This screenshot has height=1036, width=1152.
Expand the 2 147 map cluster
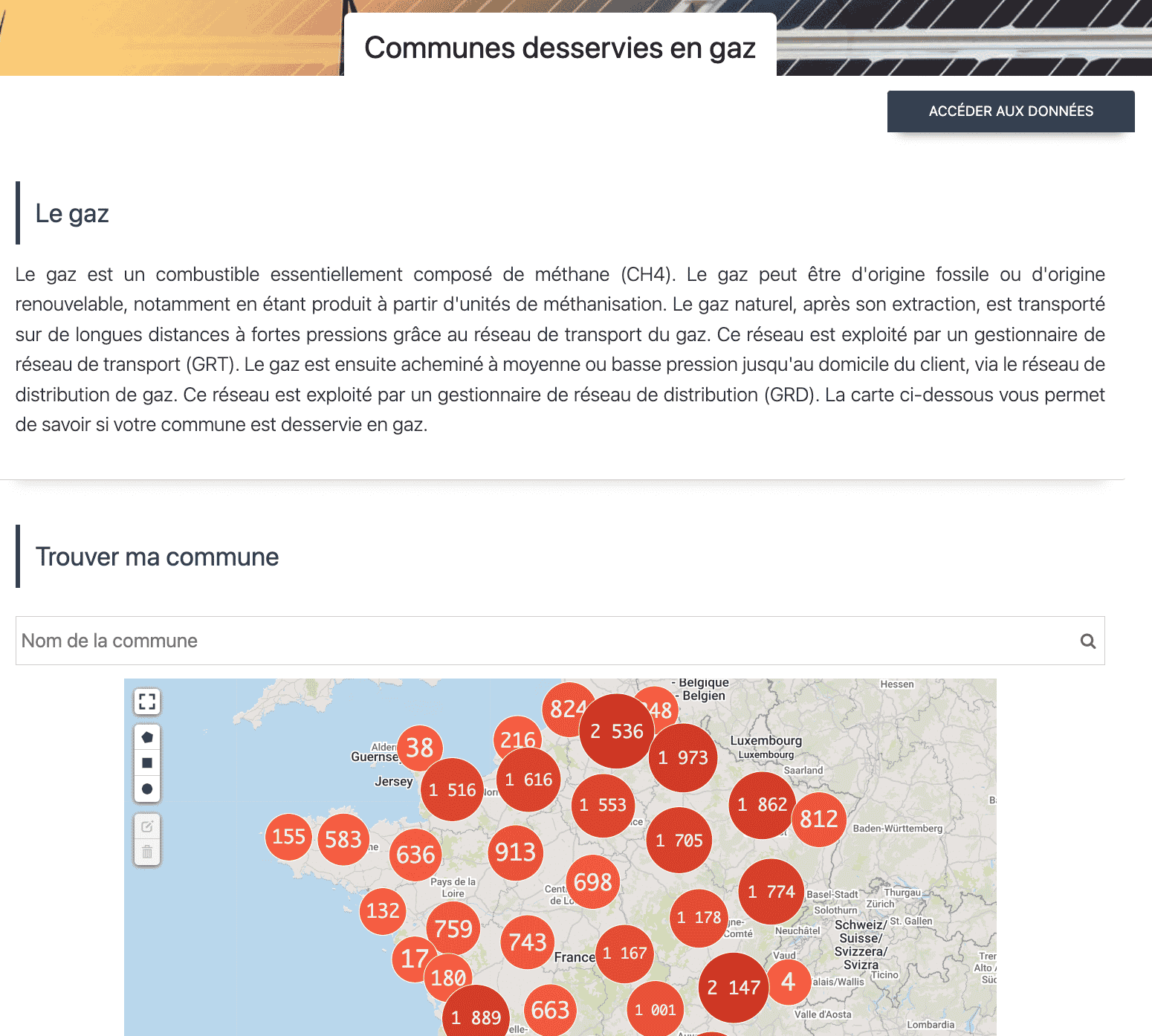[734, 987]
